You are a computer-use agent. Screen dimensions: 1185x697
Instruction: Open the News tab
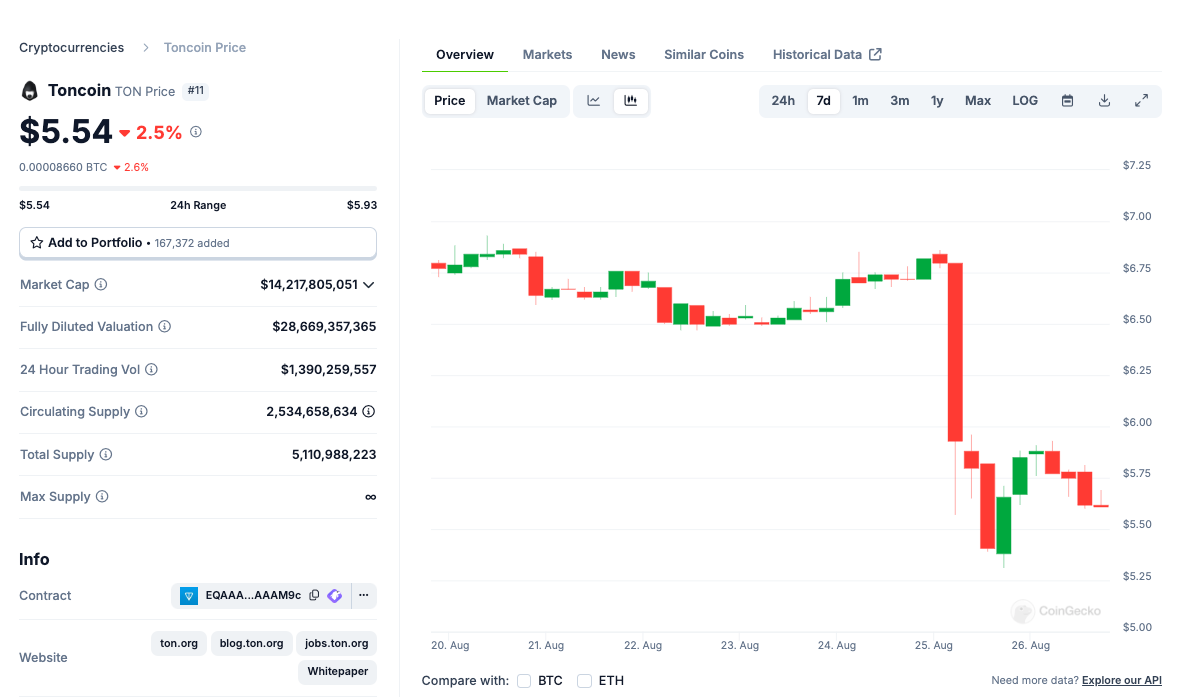pos(618,54)
